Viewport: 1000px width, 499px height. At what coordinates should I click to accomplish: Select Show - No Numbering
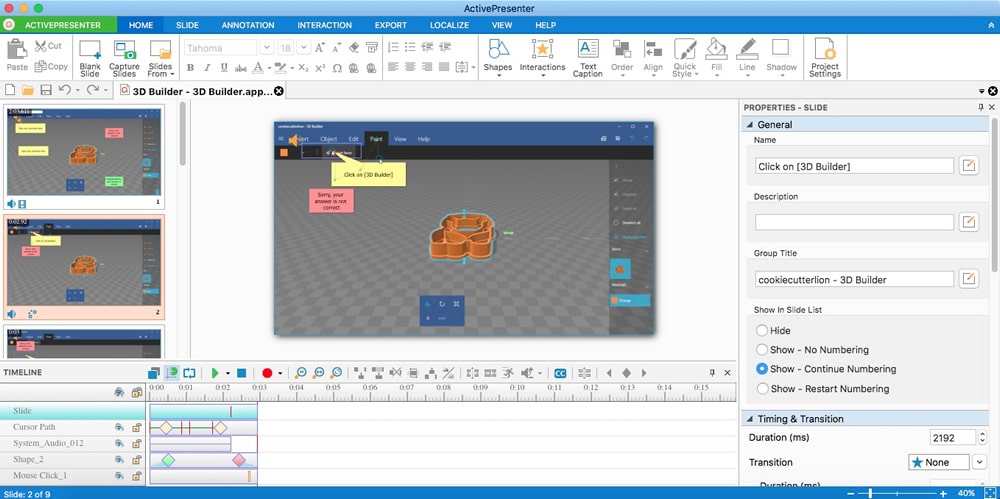point(761,350)
